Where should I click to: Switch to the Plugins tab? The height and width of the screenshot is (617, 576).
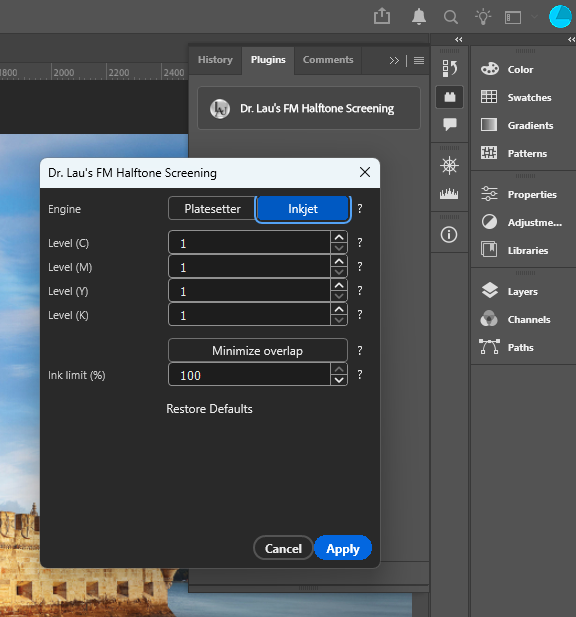click(268, 60)
